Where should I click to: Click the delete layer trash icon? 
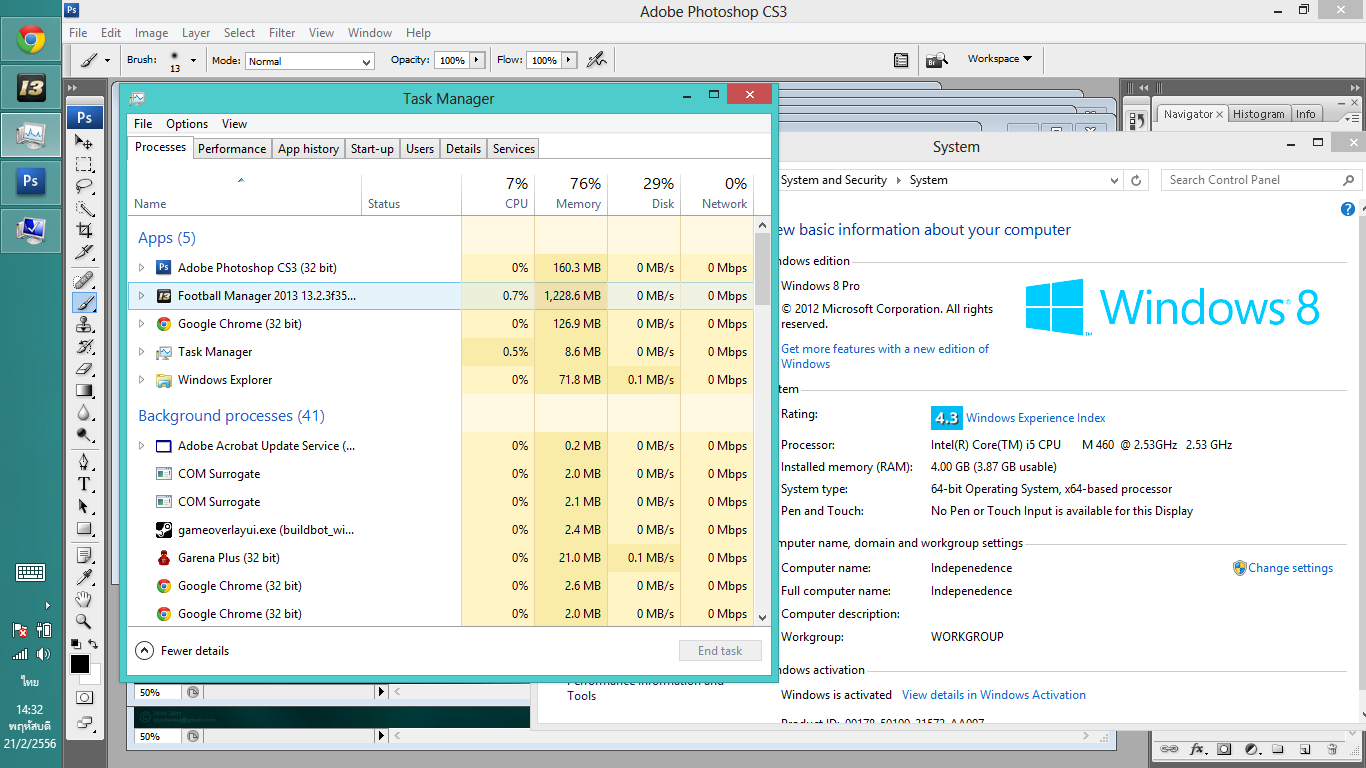(1332, 749)
